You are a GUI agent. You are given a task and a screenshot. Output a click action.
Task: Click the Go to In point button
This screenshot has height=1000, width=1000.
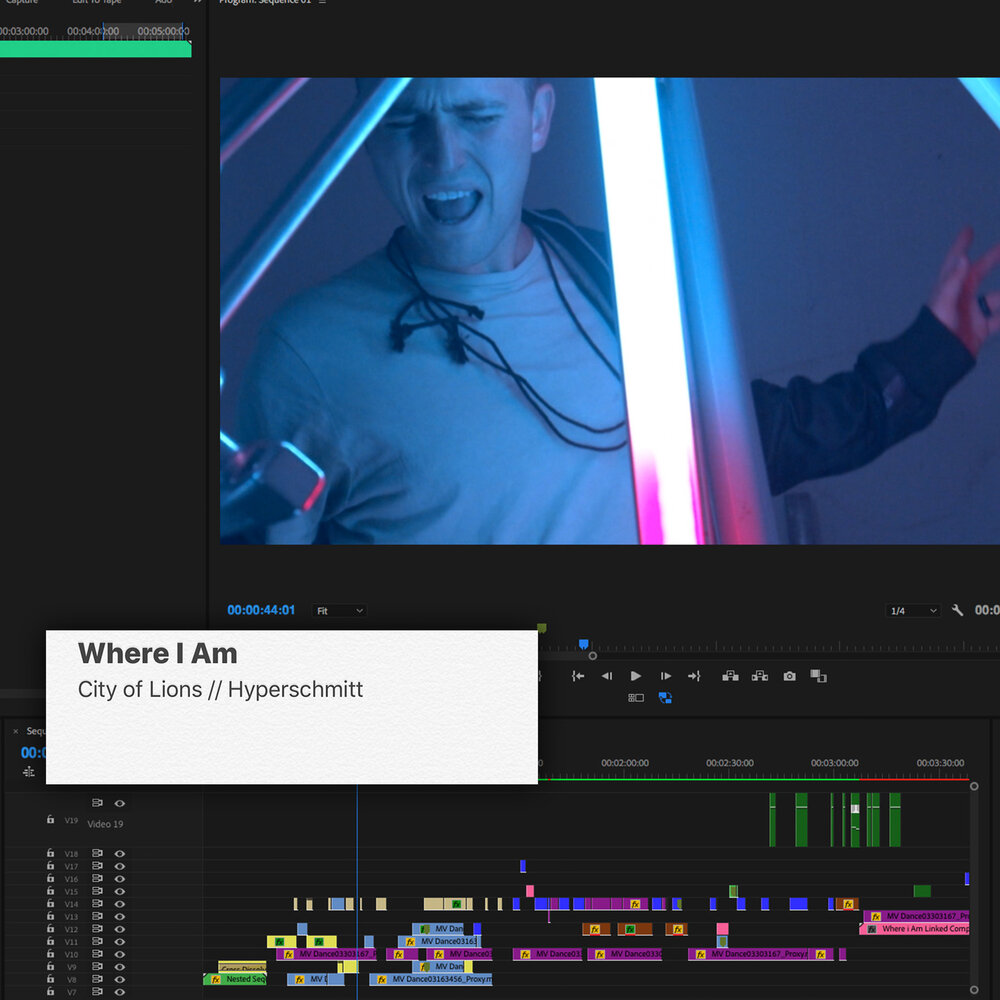click(577, 676)
